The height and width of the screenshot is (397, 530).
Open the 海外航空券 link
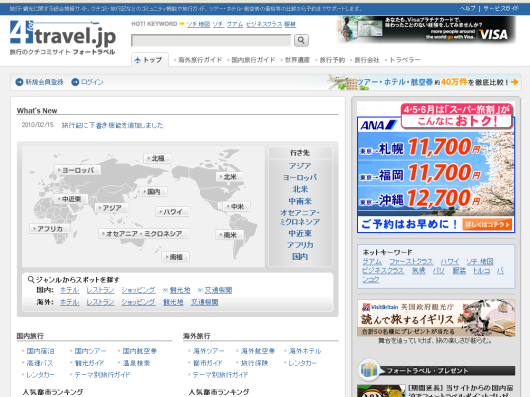tap(258, 351)
